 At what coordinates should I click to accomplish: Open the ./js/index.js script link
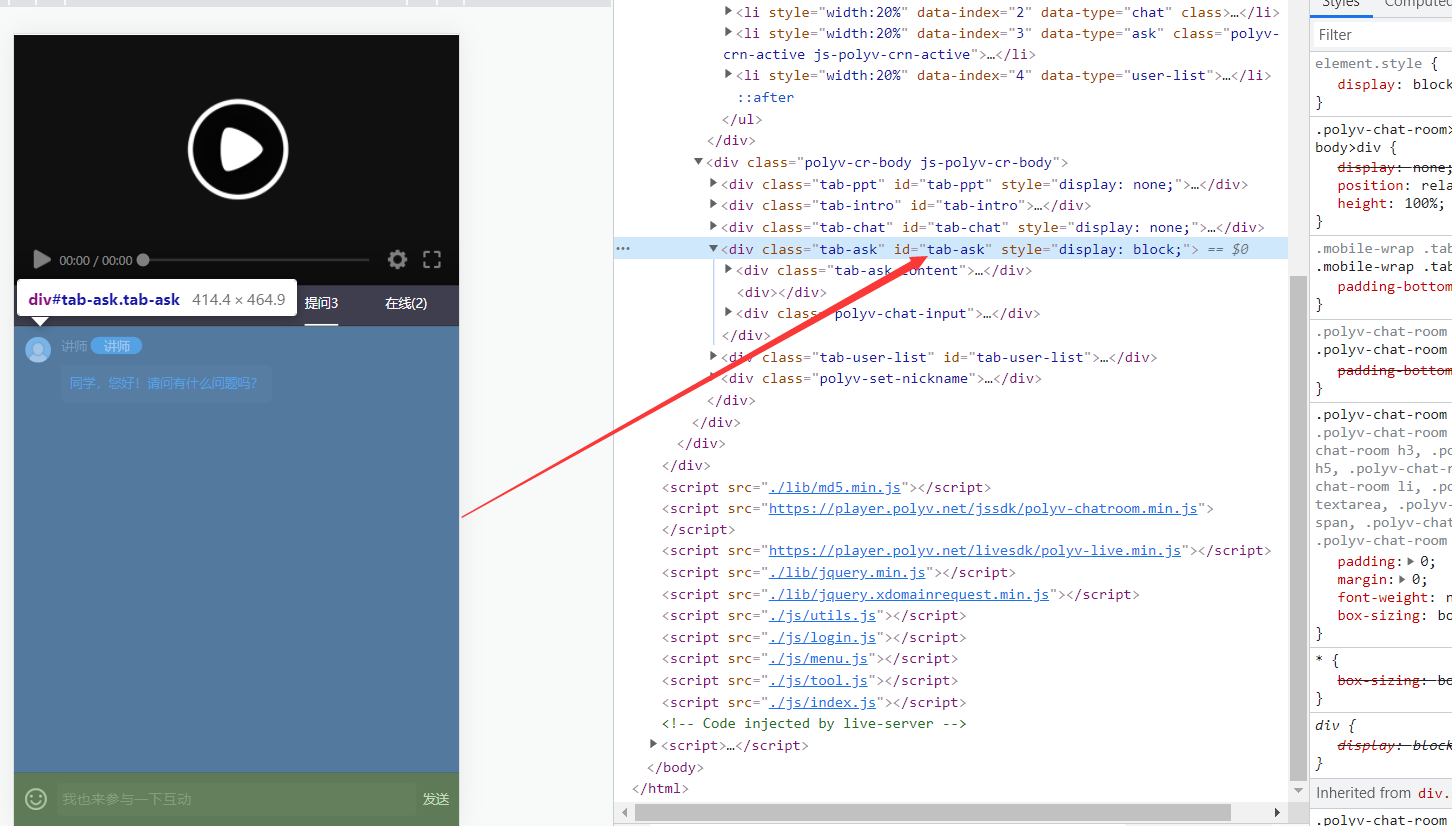(822, 702)
